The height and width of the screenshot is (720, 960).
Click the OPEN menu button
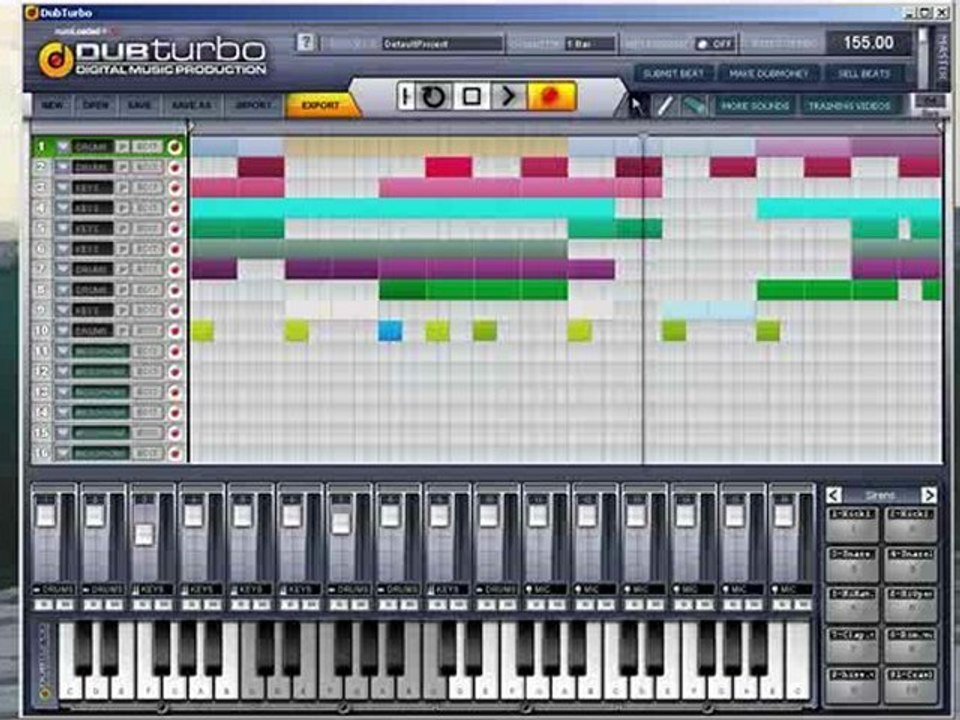(x=96, y=105)
